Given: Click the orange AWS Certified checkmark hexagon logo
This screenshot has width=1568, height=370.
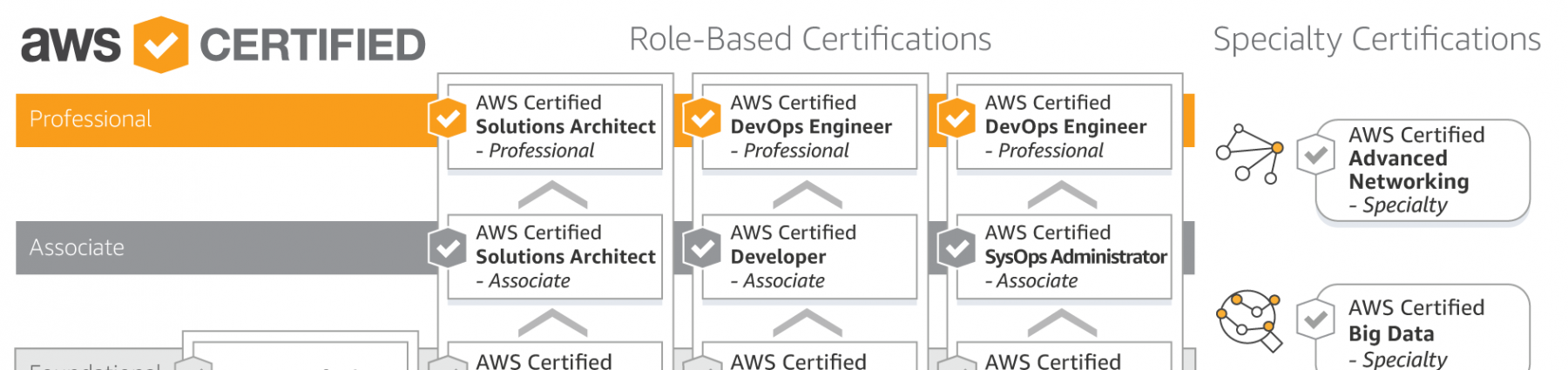Looking at the screenshot, I should [161, 44].
